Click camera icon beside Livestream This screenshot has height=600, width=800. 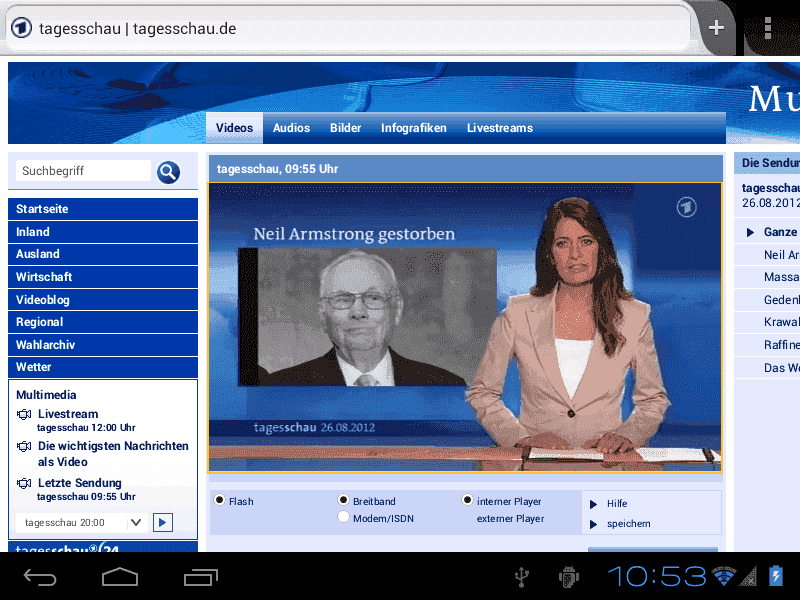(x=24, y=414)
